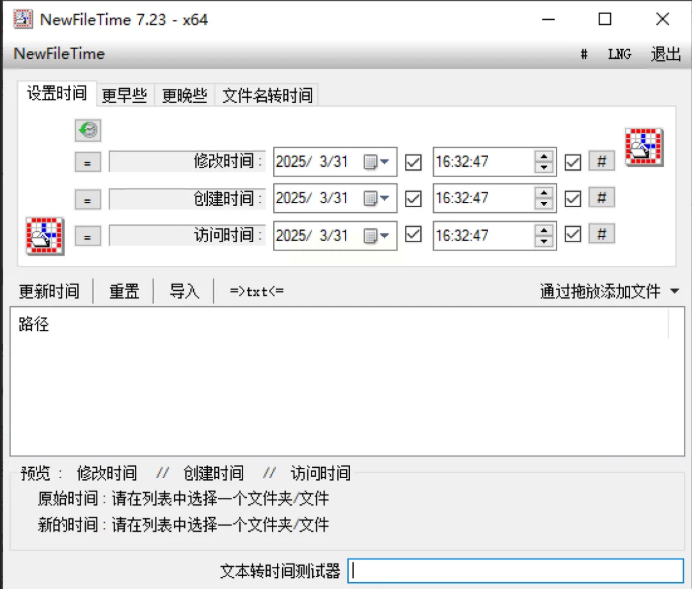Click the NewFileTime header label
This screenshot has width=692, height=589.
coord(59,54)
